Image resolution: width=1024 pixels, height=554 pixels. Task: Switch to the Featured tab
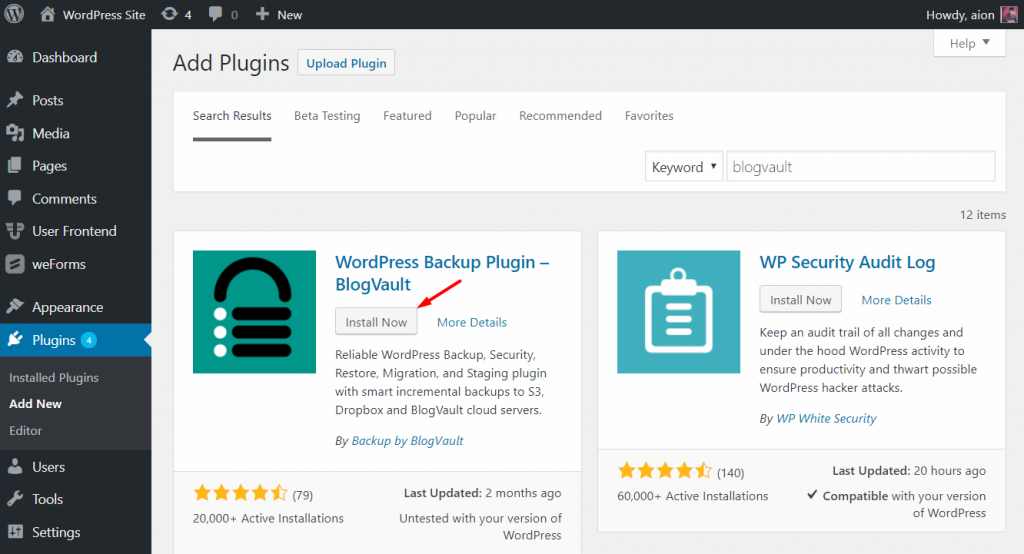point(407,116)
